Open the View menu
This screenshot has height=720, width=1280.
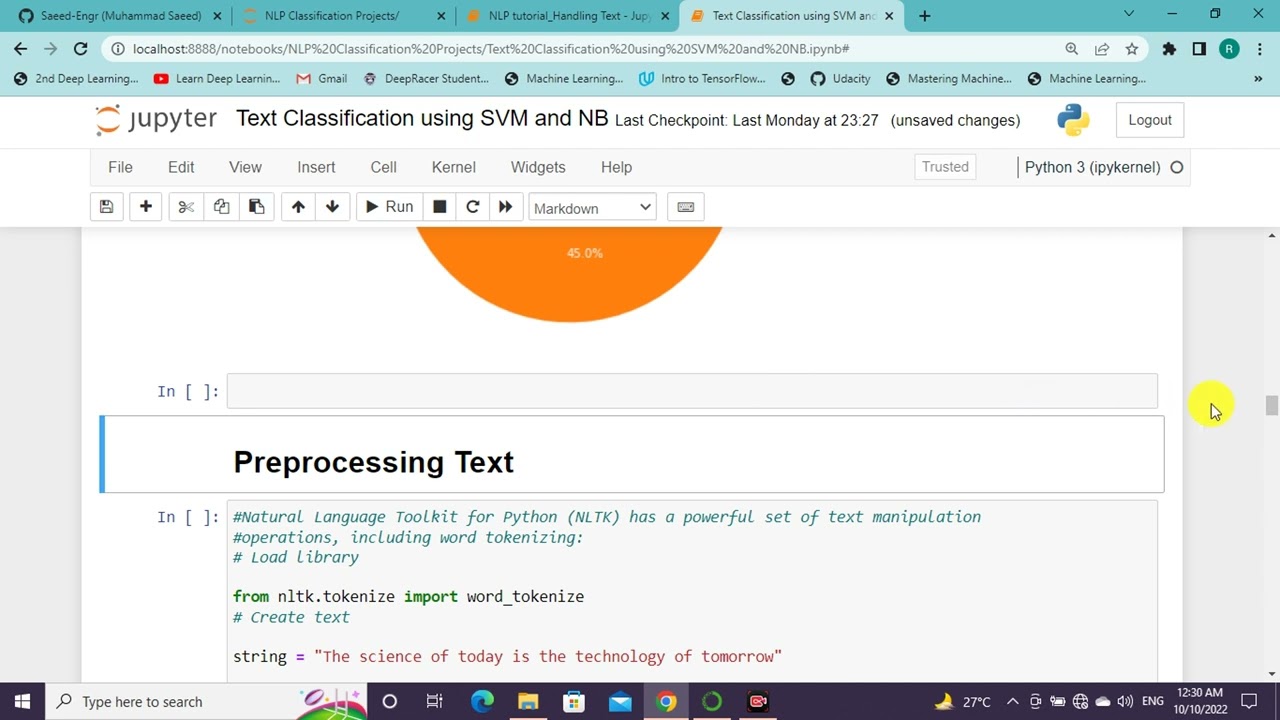coord(245,167)
